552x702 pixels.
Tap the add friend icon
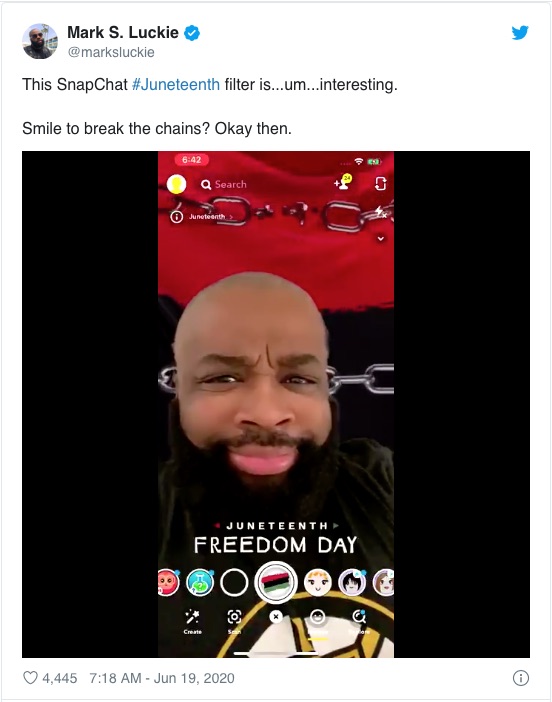click(x=343, y=182)
